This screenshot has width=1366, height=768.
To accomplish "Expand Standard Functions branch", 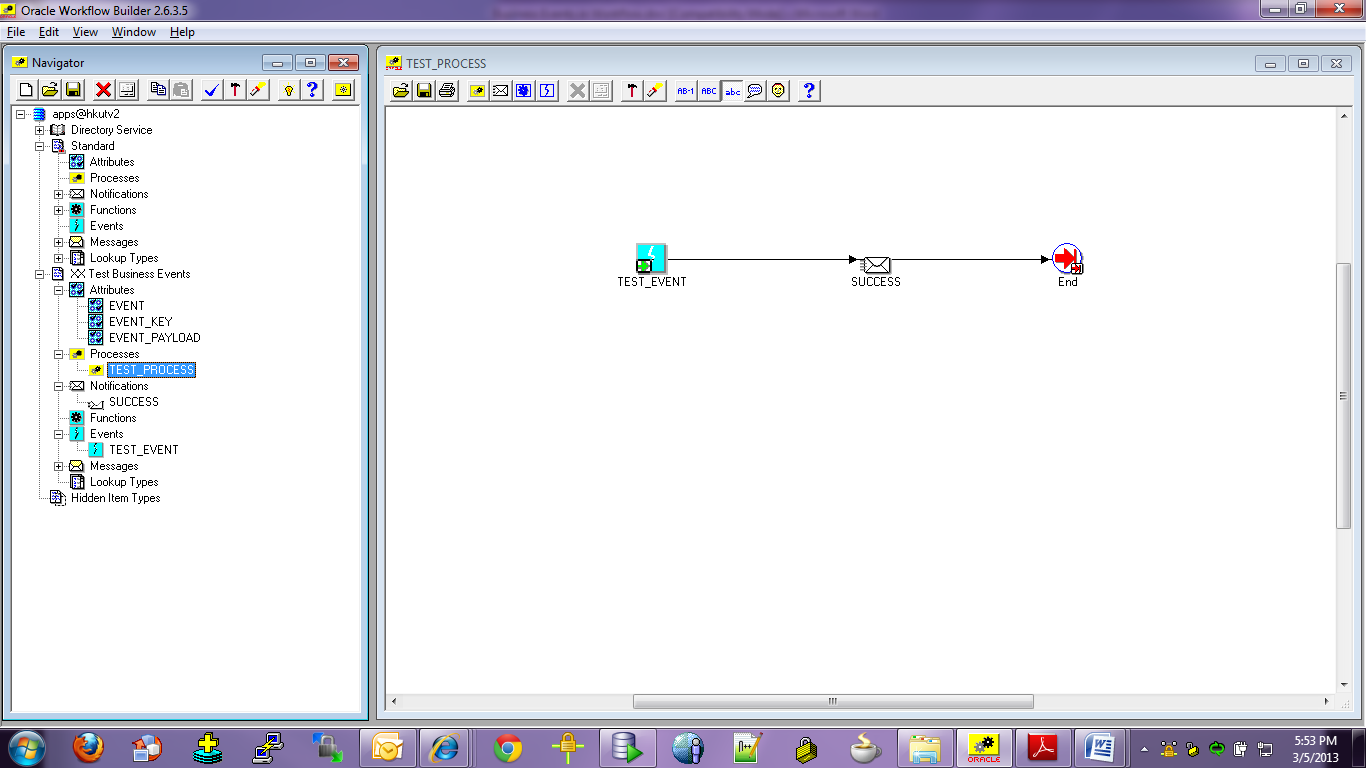I will click(59, 210).
